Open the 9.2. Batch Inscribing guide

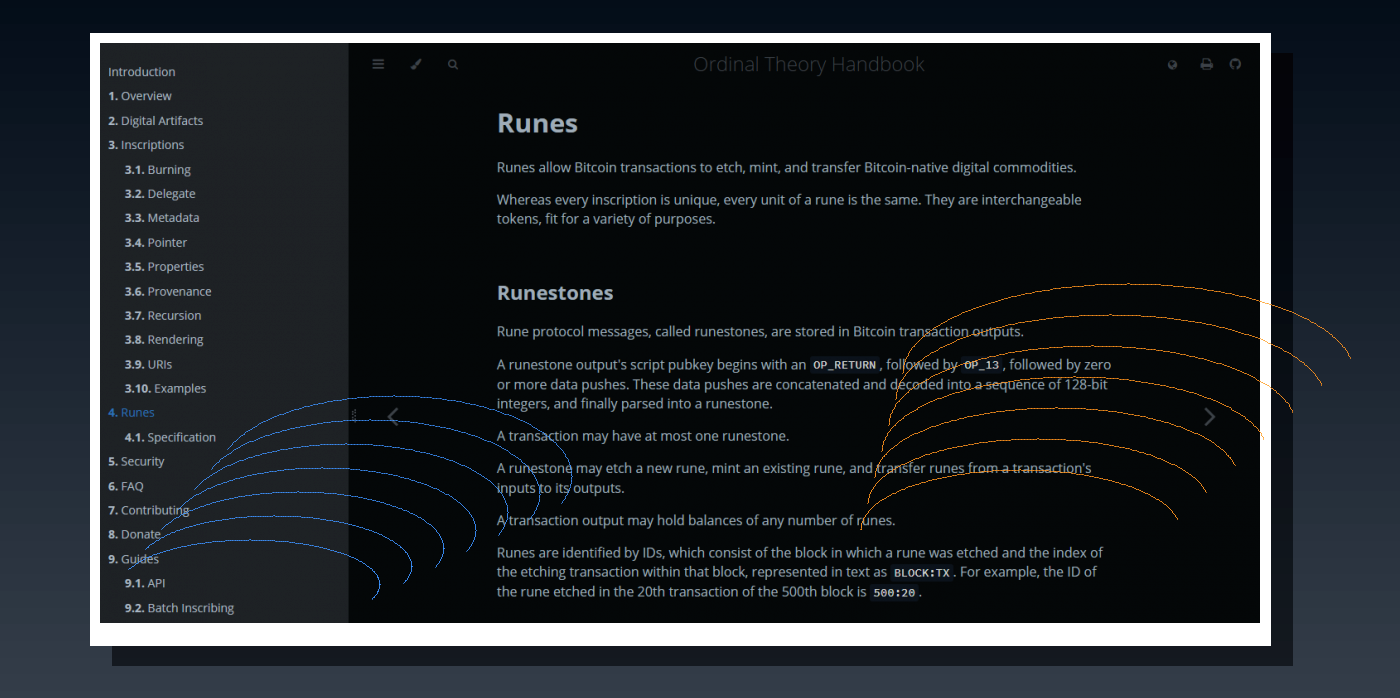click(179, 607)
